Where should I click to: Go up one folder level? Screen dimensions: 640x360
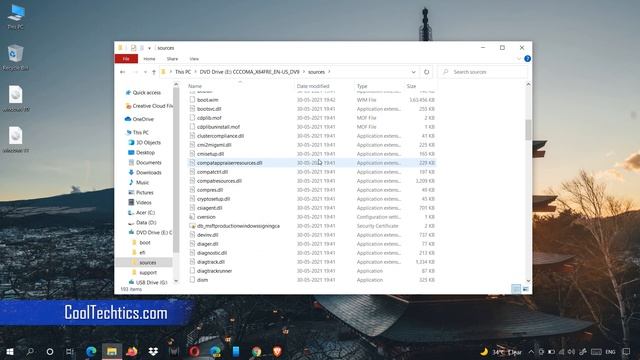click(x=154, y=72)
